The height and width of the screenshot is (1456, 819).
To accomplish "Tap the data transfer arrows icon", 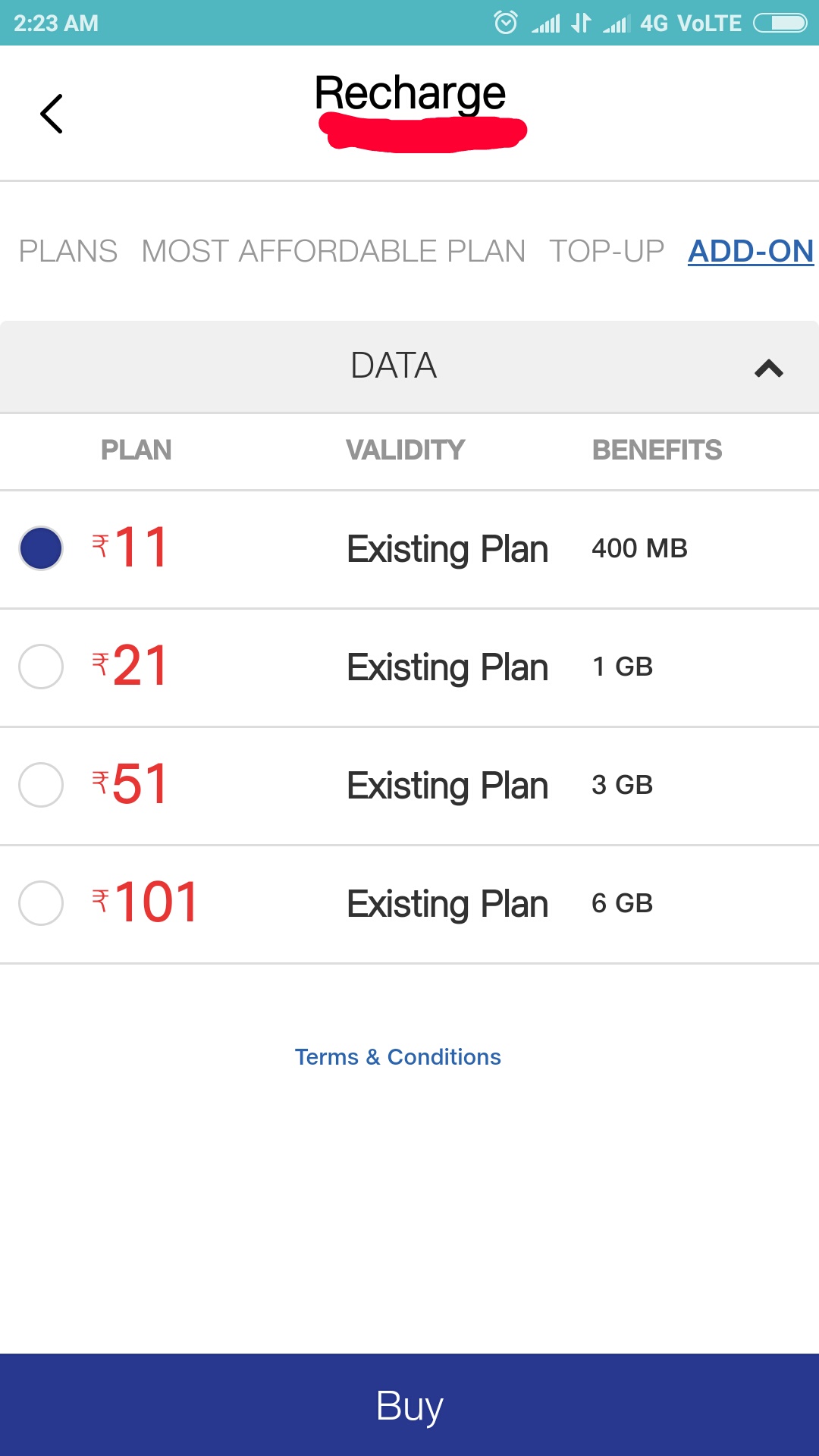I will tap(581, 23).
